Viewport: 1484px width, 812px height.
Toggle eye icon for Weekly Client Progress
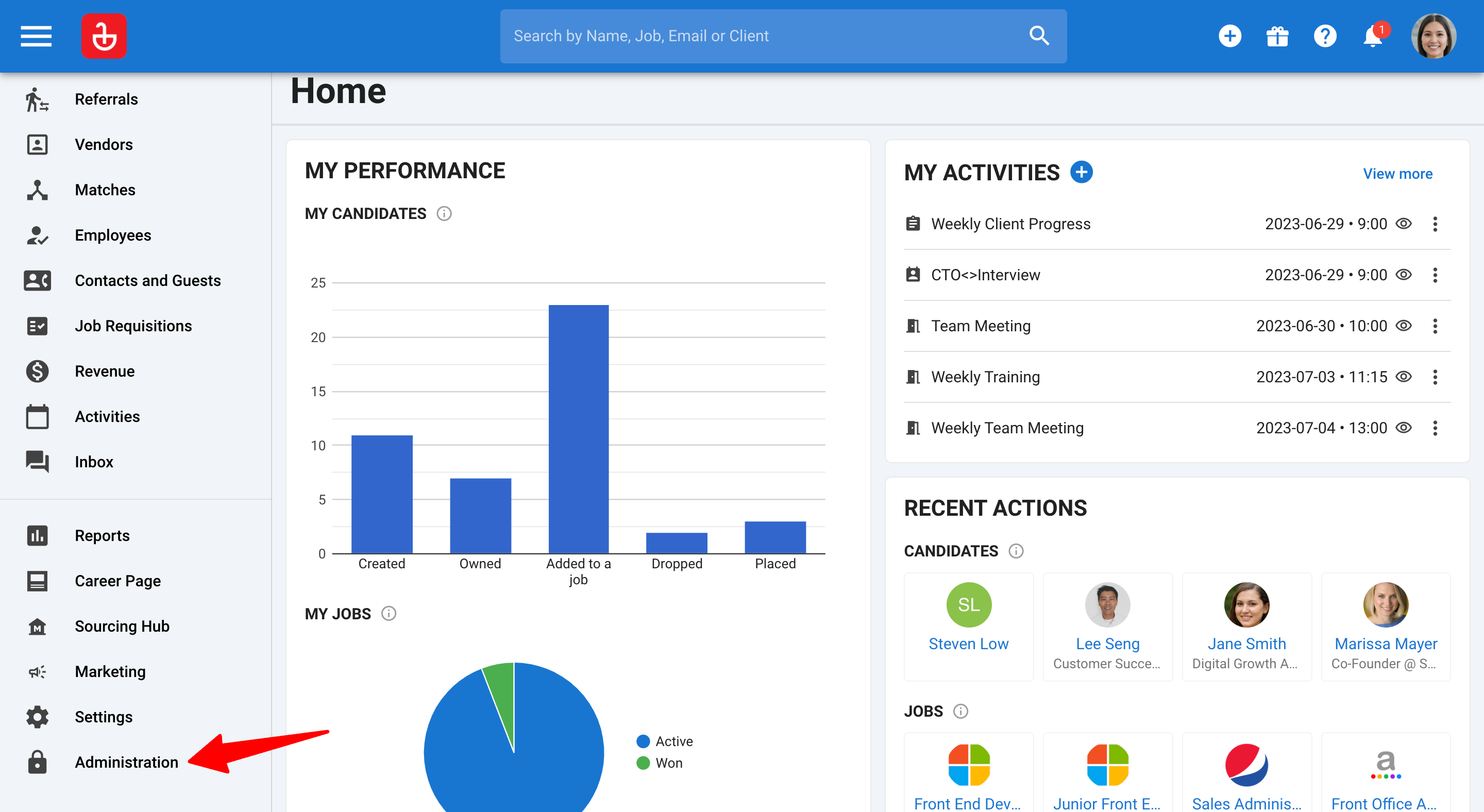[x=1403, y=224]
